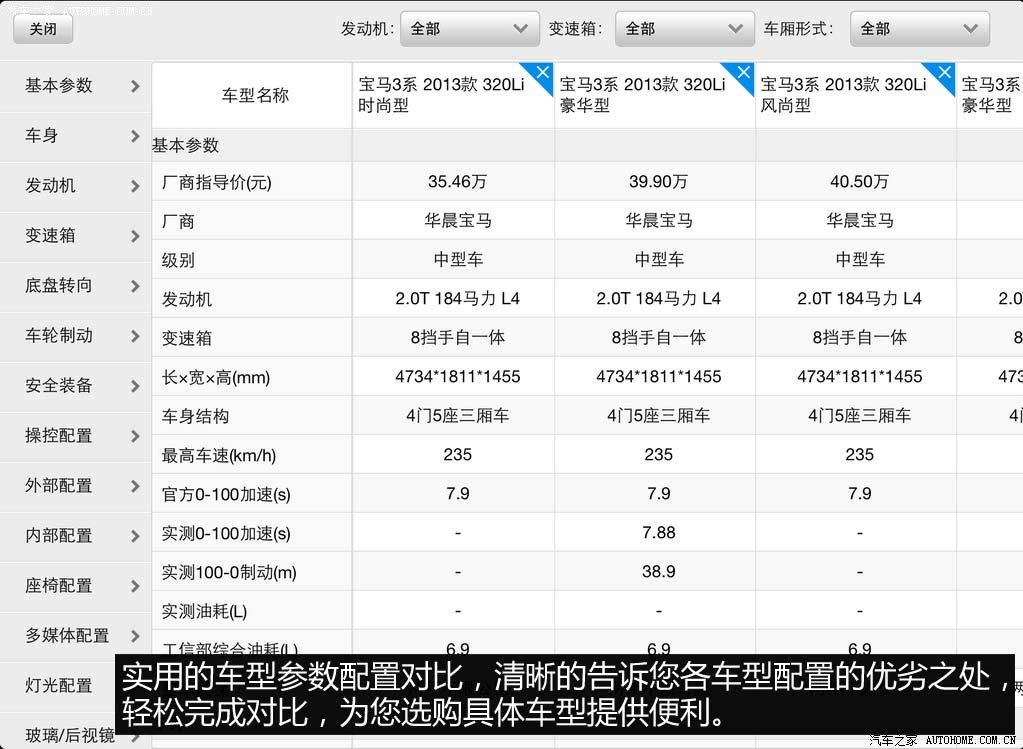Click the chevron beside 外部配置
1023x749 pixels.
point(135,486)
